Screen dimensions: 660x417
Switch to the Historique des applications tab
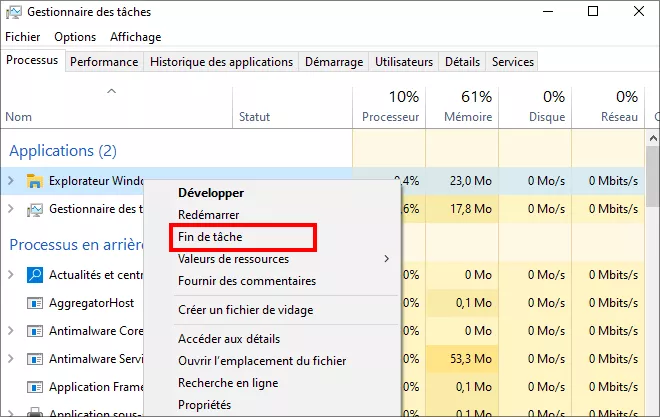point(221,62)
